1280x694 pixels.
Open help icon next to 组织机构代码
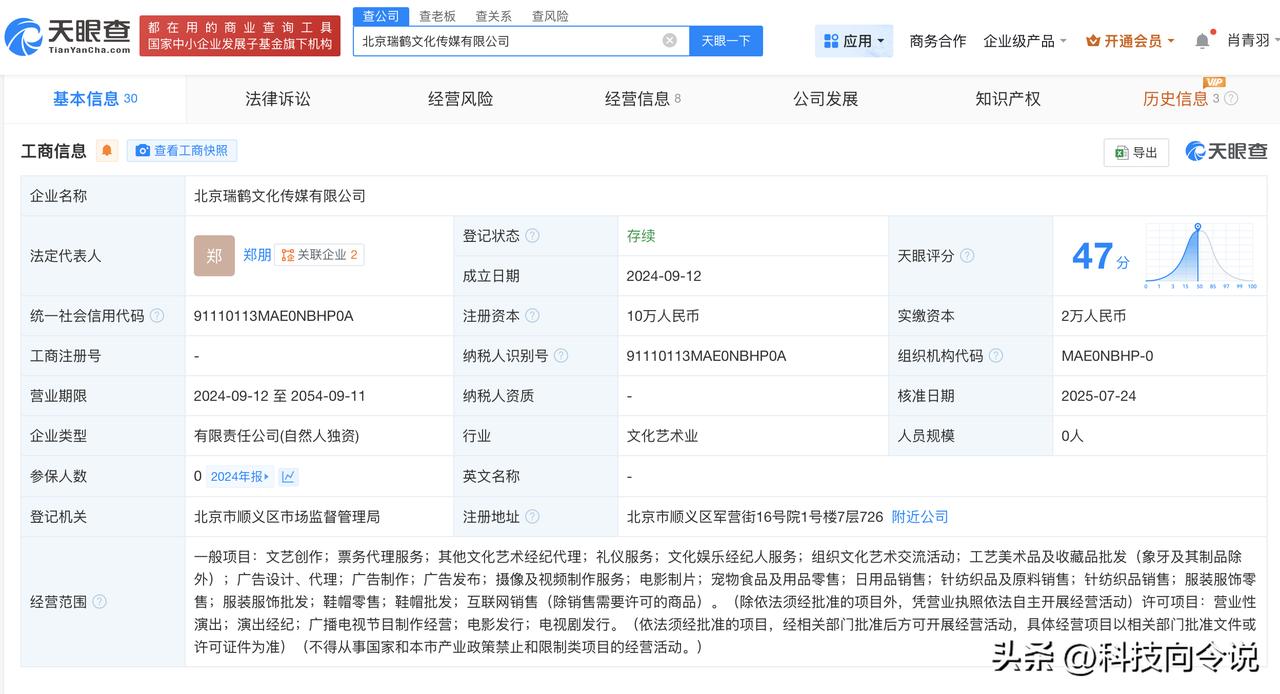(996, 356)
